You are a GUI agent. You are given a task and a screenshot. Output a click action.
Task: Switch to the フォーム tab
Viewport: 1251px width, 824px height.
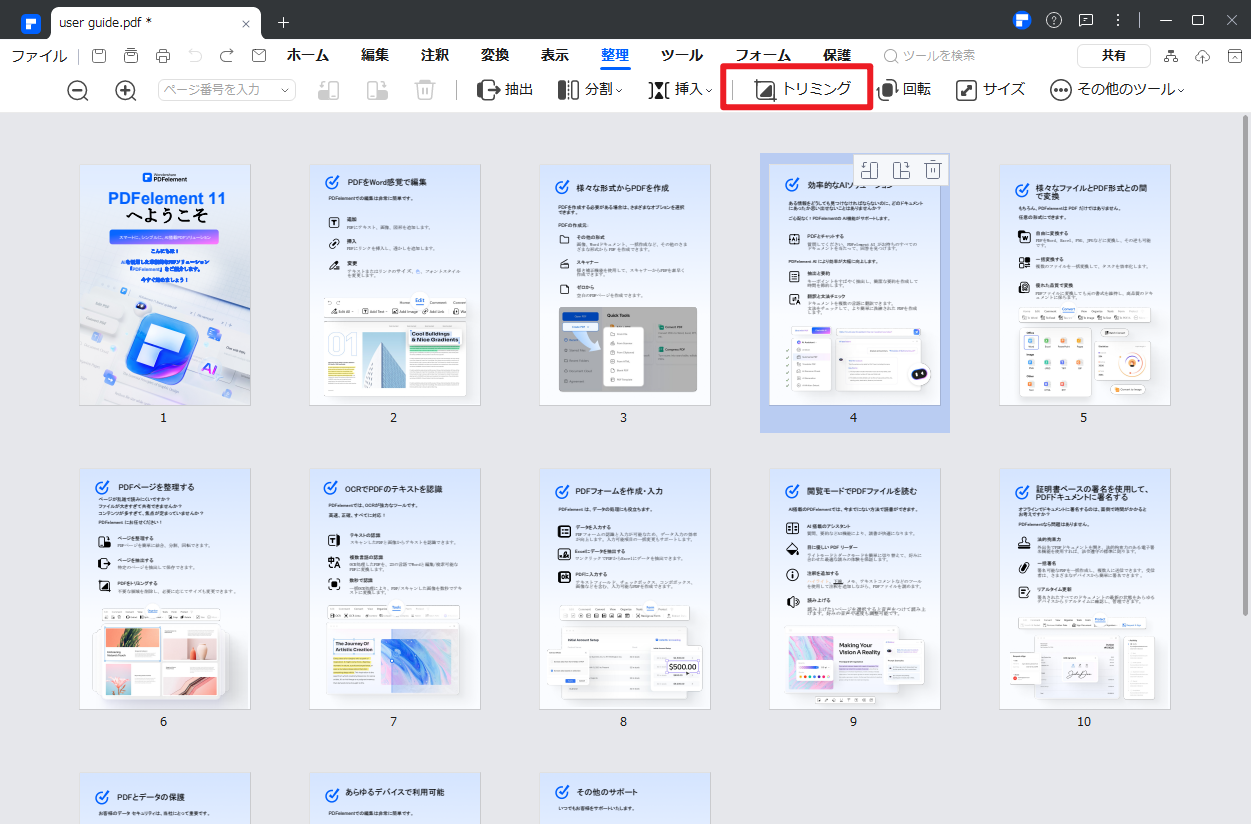763,56
